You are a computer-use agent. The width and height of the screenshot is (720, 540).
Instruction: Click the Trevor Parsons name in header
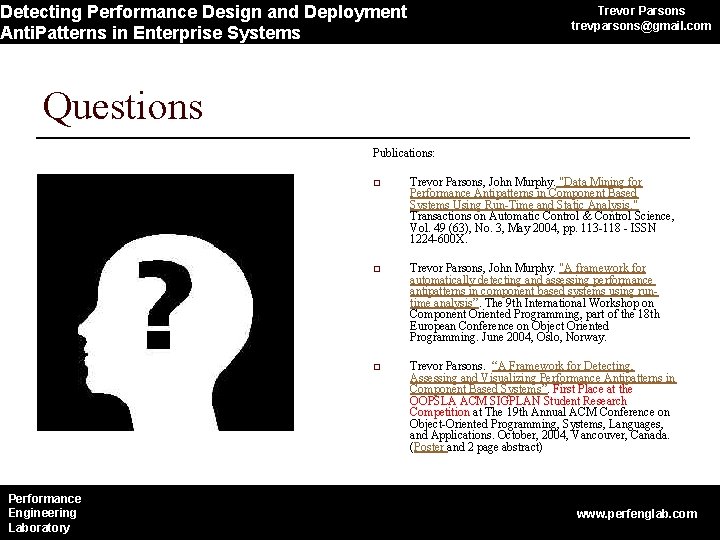pyautogui.click(x=641, y=11)
